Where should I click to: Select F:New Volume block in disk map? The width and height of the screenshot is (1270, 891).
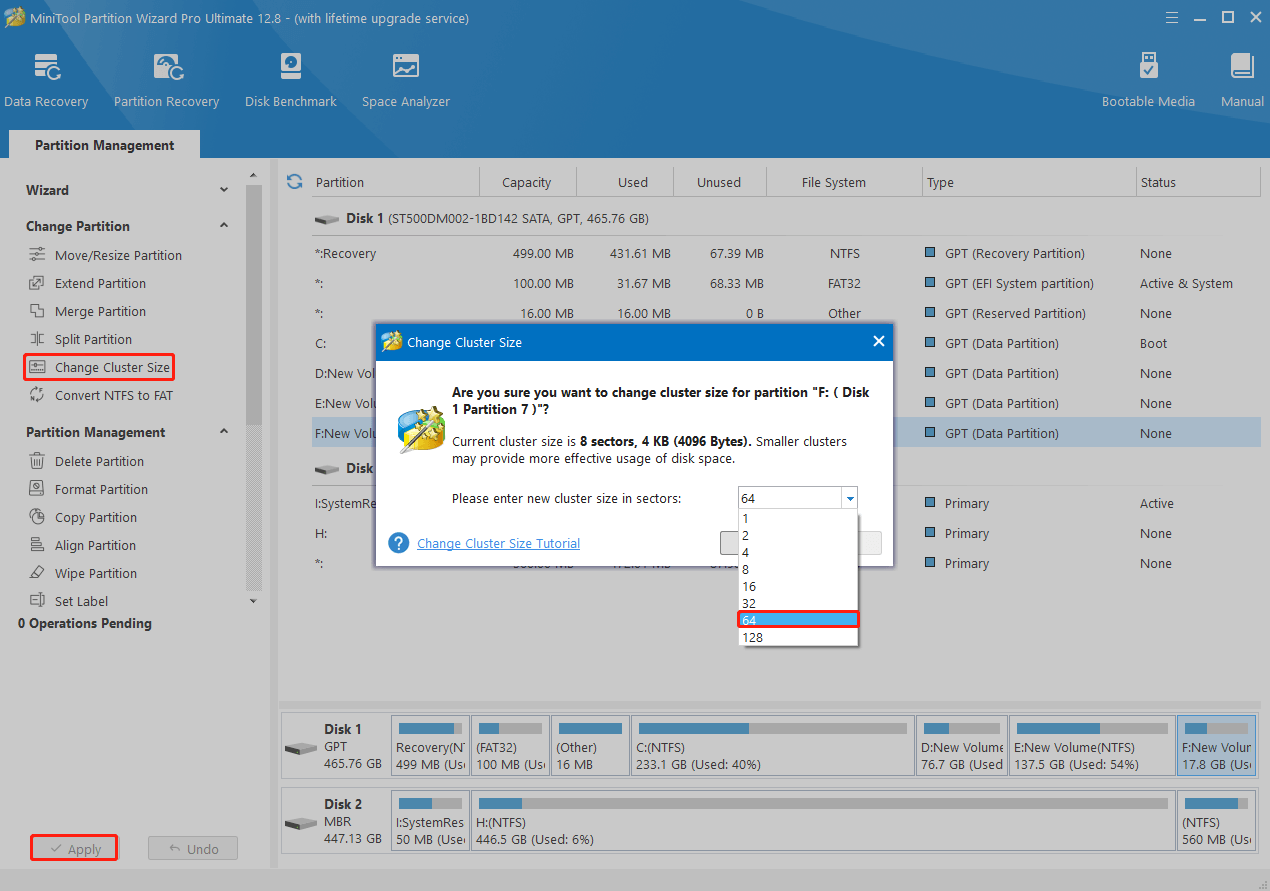pos(1216,746)
